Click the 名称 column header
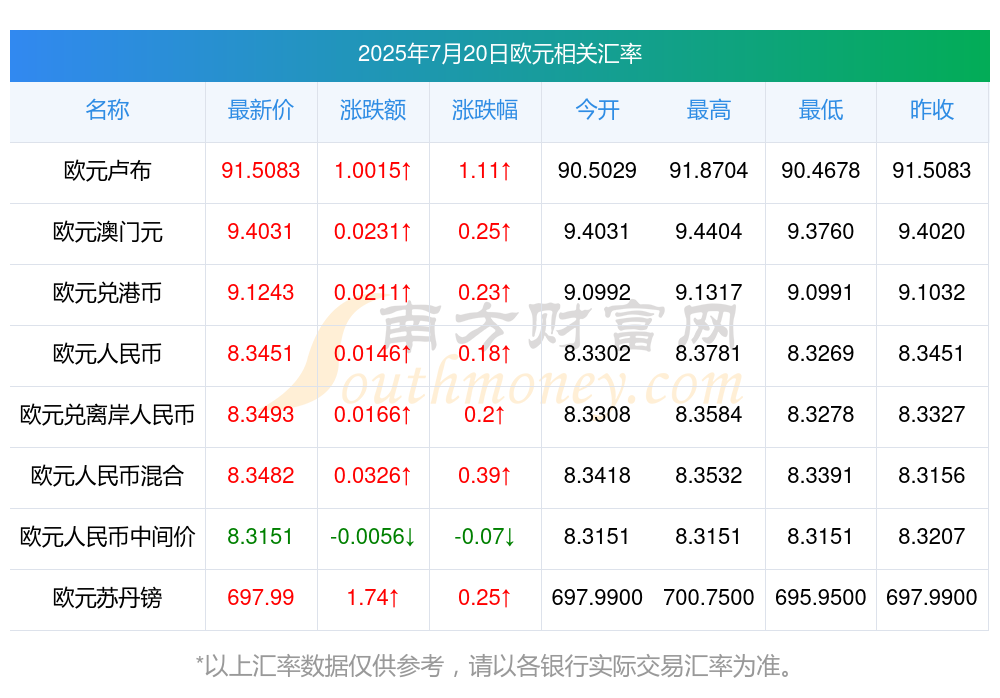The height and width of the screenshot is (698, 1000). pyautogui.click(x=107, y=110)
